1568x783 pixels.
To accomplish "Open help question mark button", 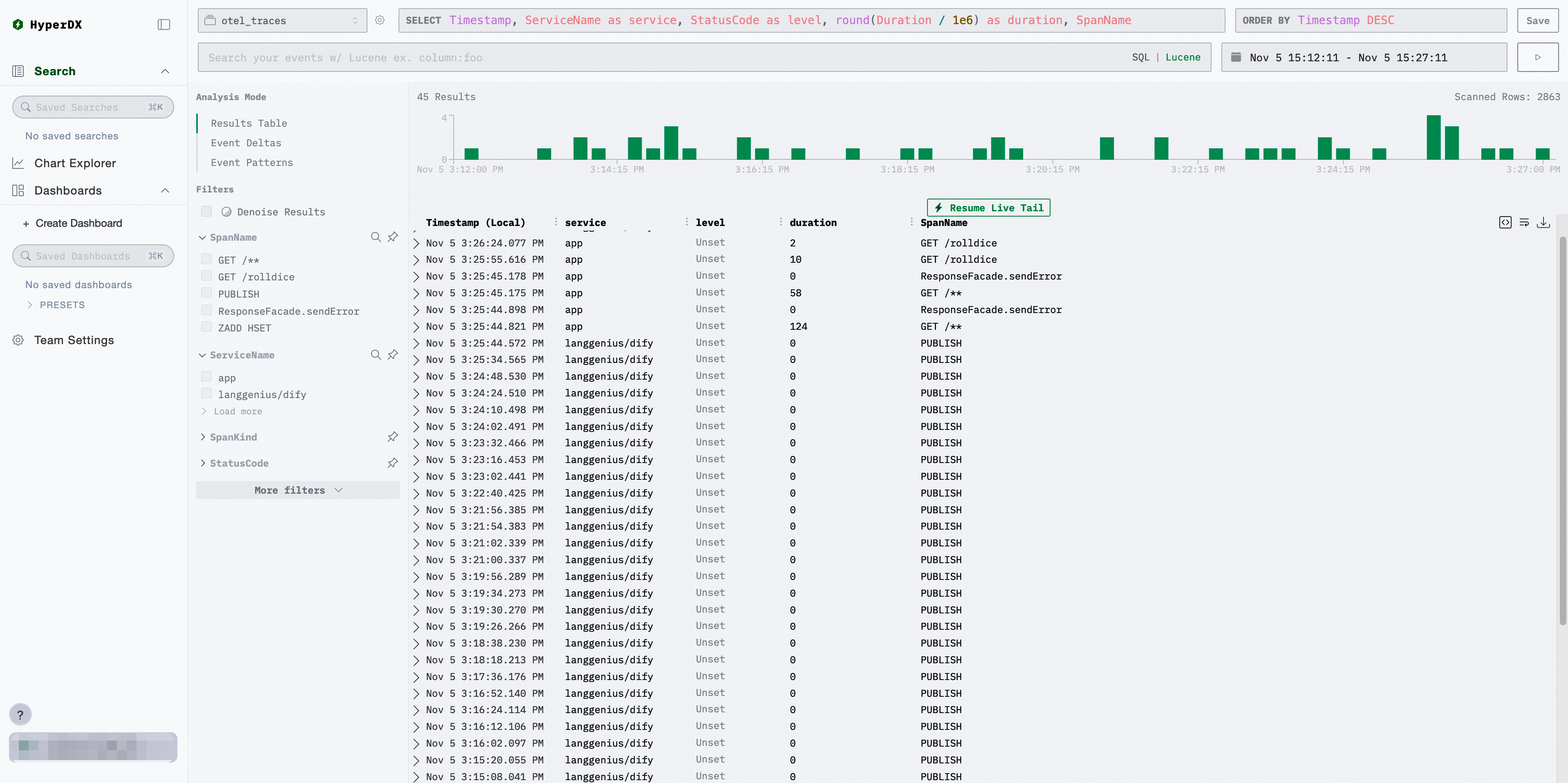I will click(x=20, y=714).
